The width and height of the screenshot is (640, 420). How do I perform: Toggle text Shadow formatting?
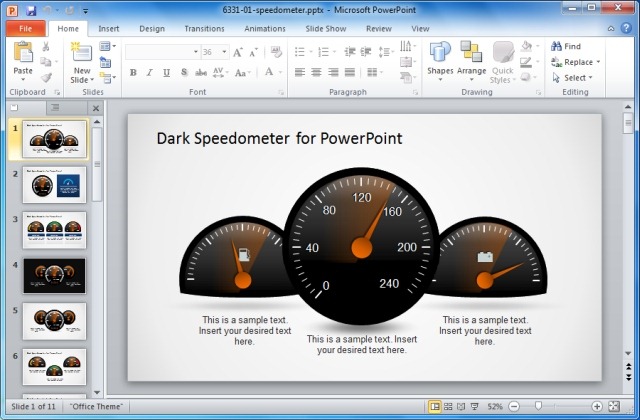(184, 73)
